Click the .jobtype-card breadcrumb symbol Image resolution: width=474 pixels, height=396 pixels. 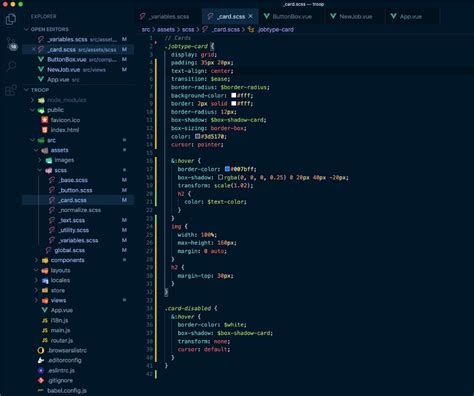pyautogui.click(x=271, y=29)
